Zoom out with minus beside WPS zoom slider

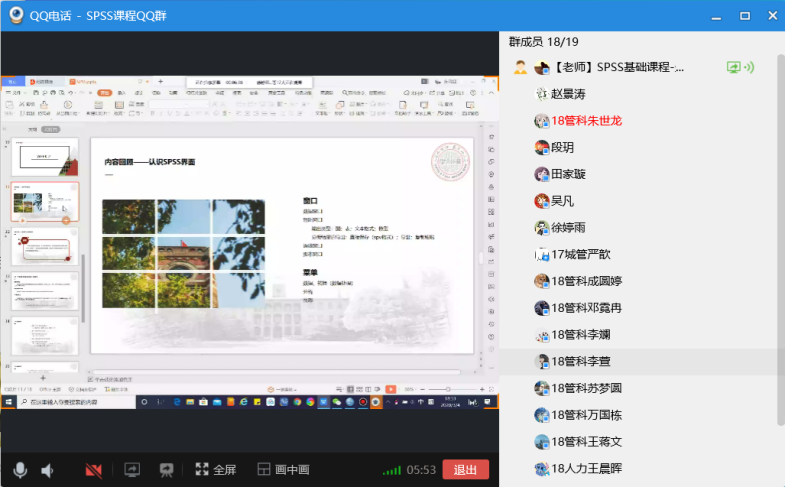pyautogui.click(x=423, y=389)
